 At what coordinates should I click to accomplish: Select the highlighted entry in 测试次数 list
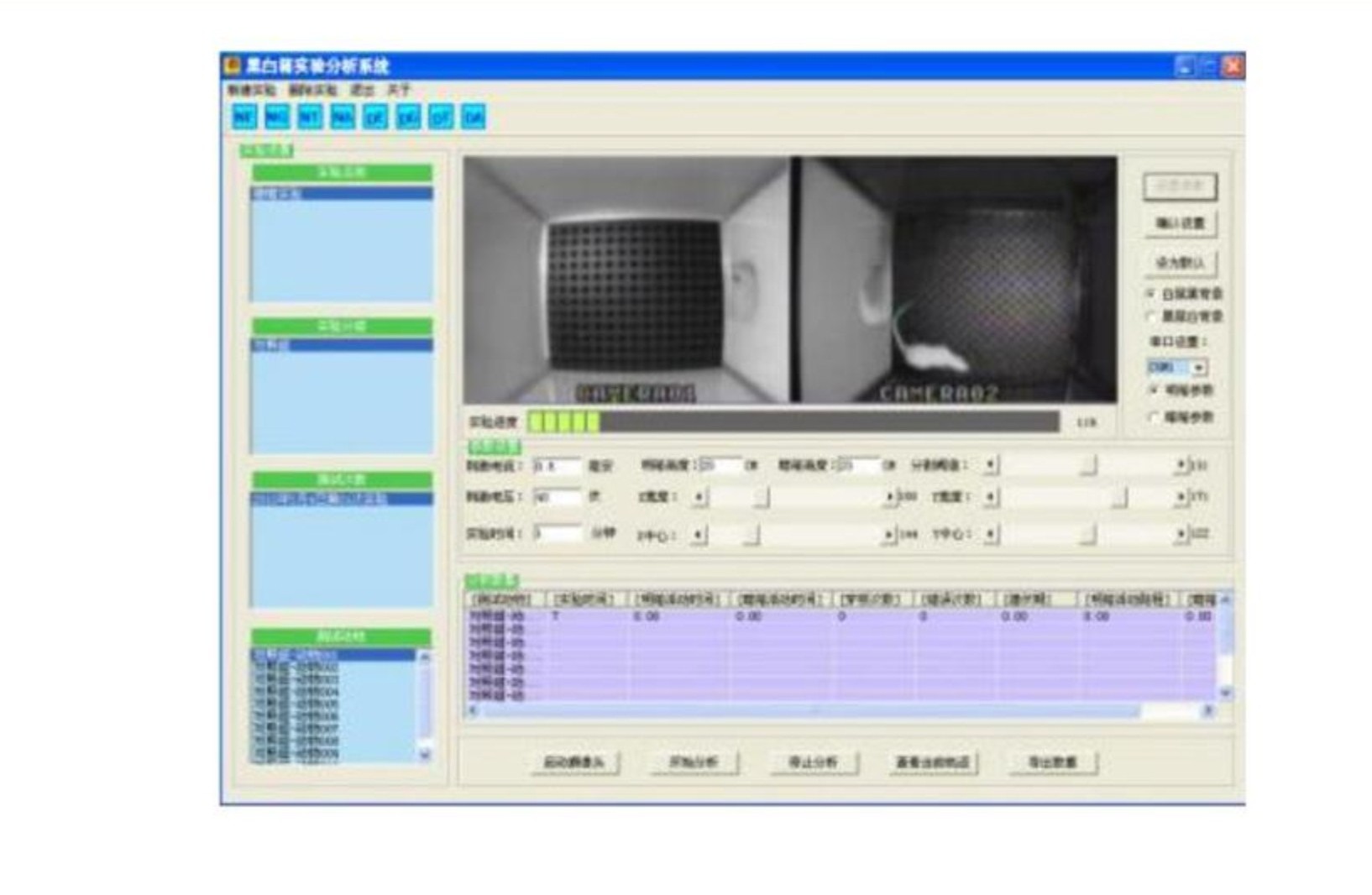click(x=342, y=500)
